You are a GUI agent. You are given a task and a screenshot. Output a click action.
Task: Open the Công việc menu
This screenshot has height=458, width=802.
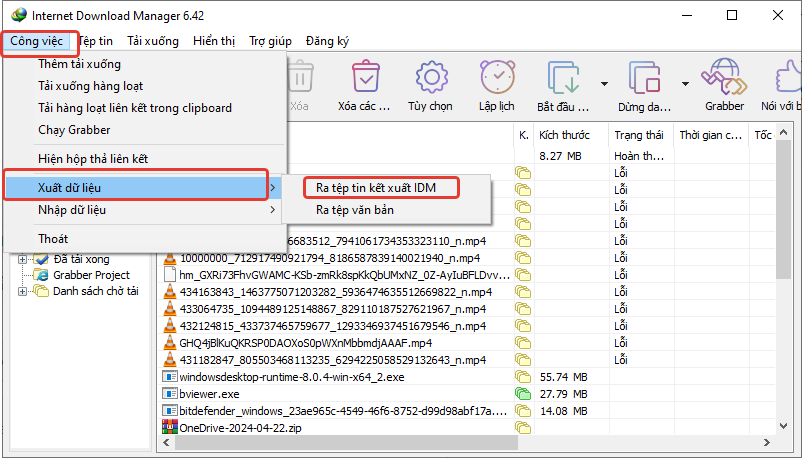coord(36,41)
